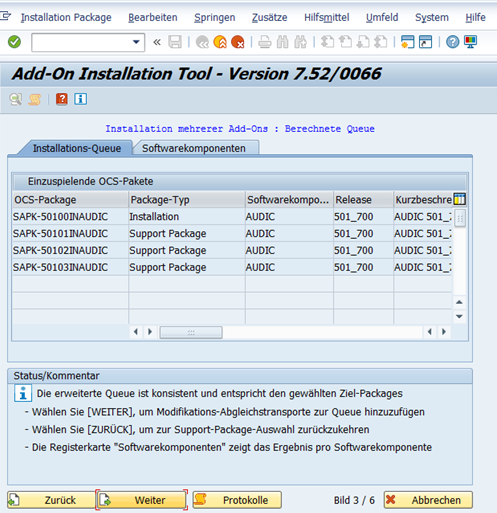Open the Springen menu
This screenshot has width=497, height=513.
215,17
